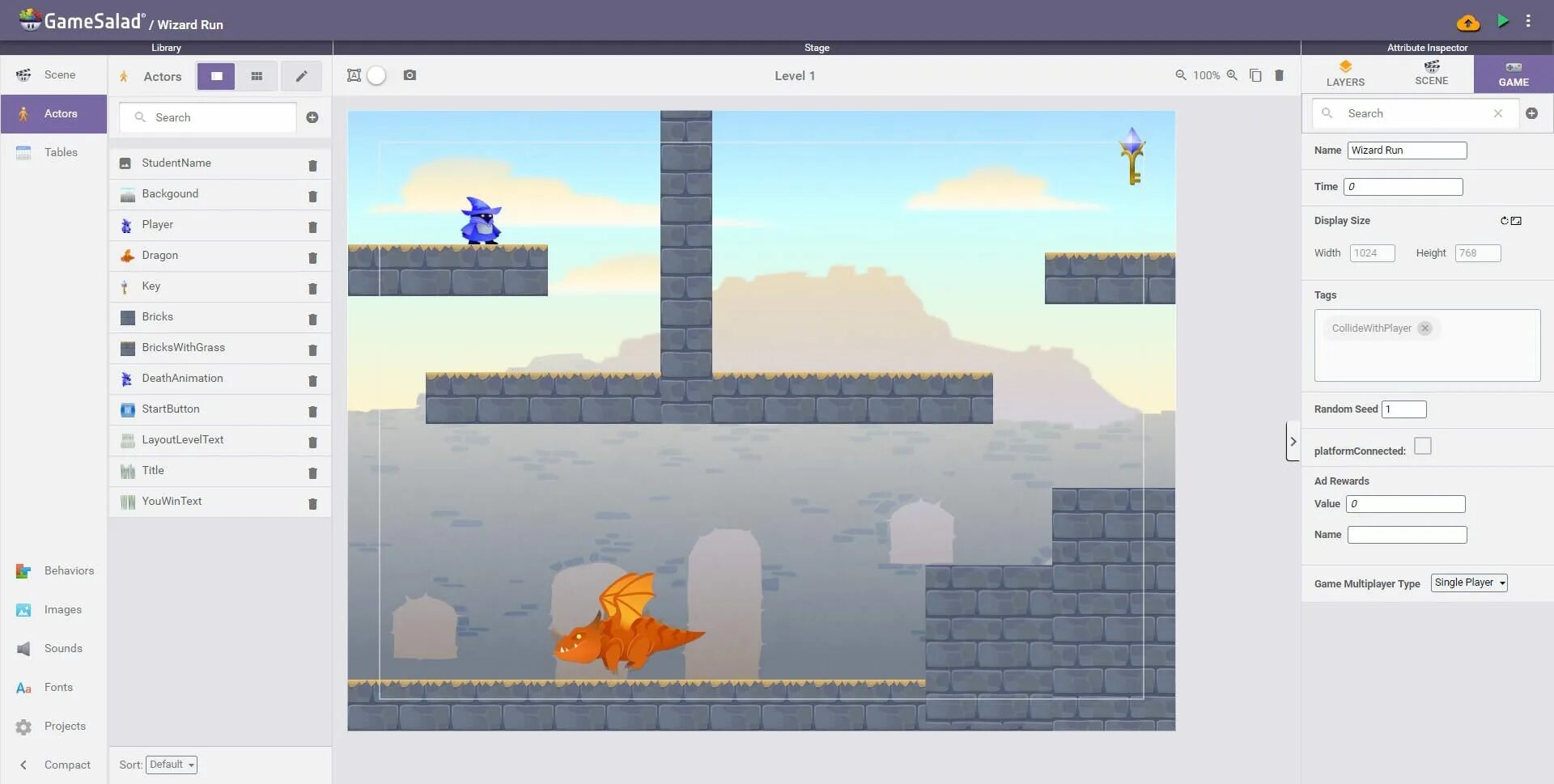The width and height of the screenshot is (1554, 784).
Task: Click the Behaviors icon in the sidebar
Action: [x=22, y=570]
